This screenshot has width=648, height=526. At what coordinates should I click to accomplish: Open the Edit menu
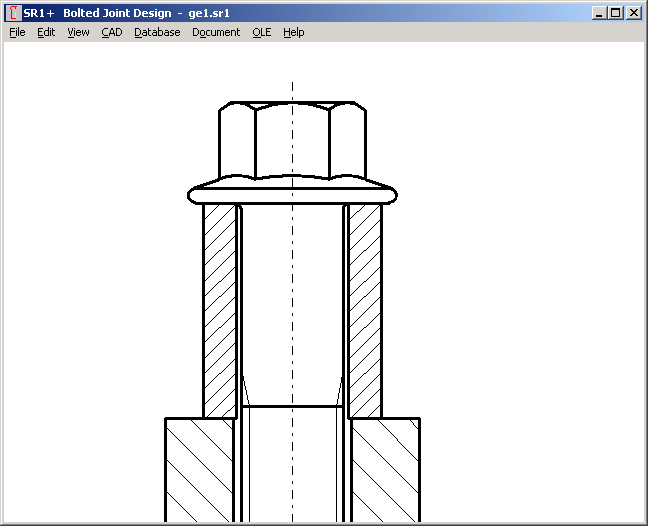(x=46, y=32)
